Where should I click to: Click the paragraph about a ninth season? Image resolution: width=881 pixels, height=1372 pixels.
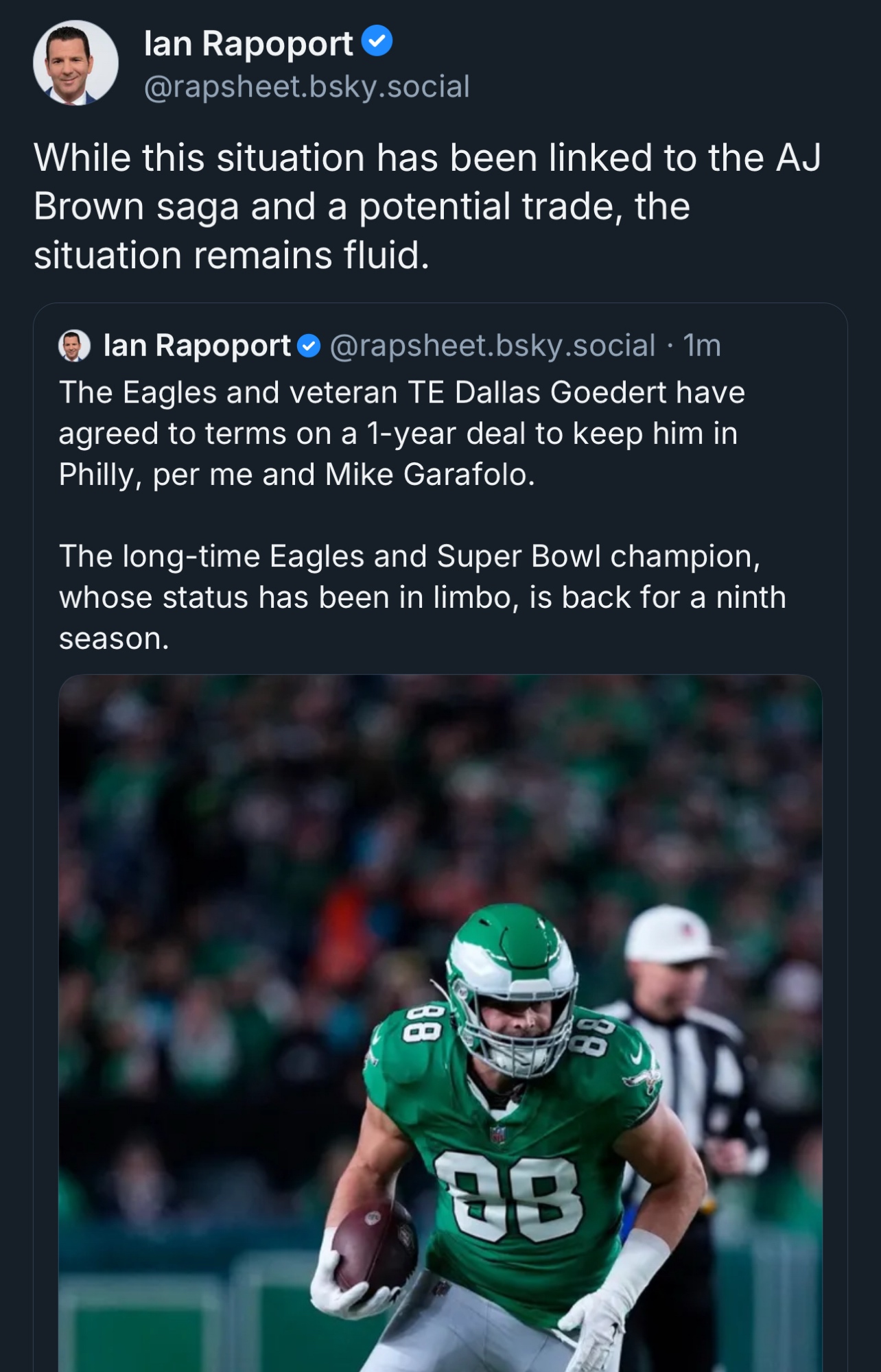[x=422, y=597]
